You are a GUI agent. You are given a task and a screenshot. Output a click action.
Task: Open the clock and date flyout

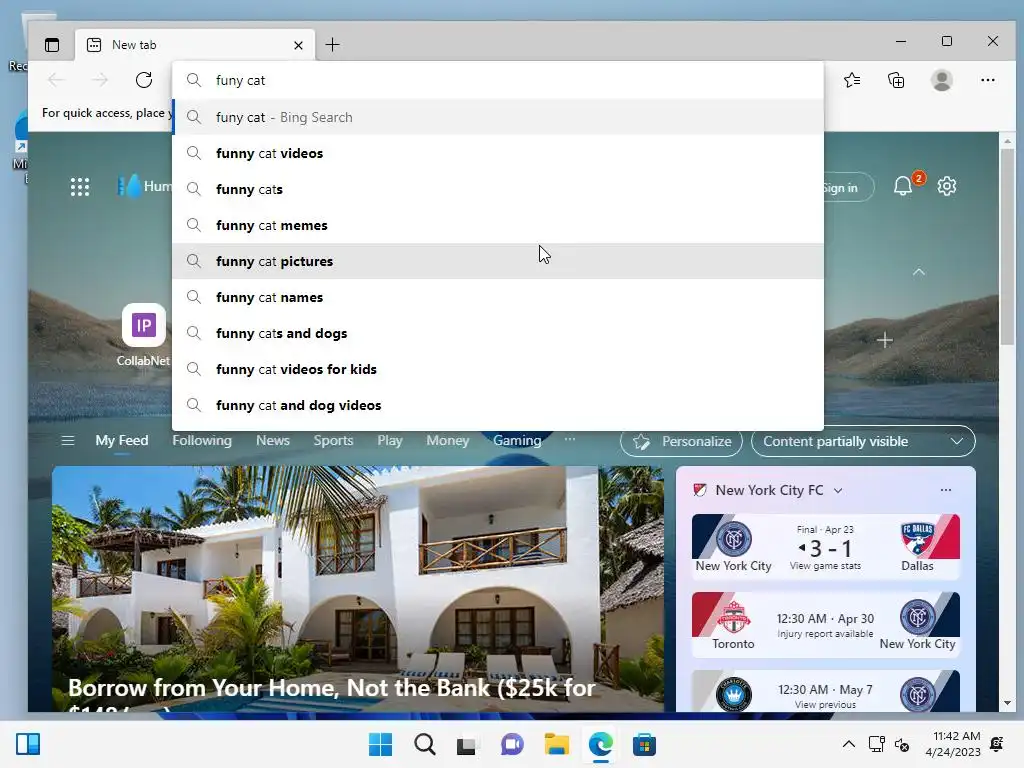(953, 744)
